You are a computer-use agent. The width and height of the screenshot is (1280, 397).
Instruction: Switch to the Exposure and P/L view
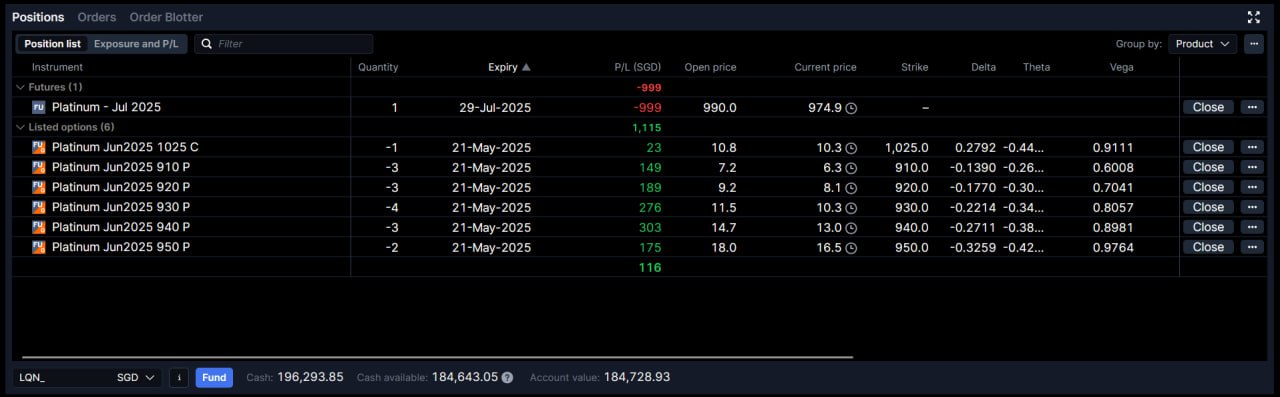(137, 44)
